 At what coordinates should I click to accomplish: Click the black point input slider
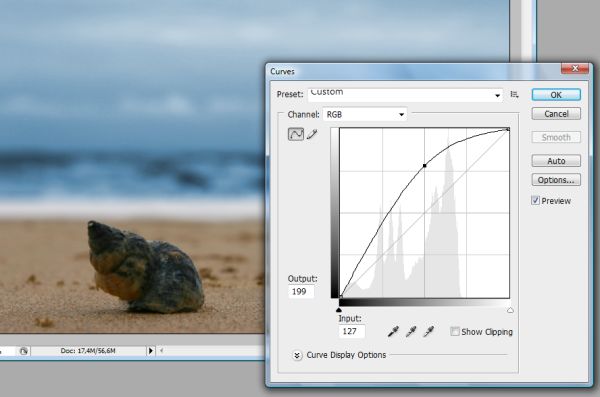coord(339,310)
